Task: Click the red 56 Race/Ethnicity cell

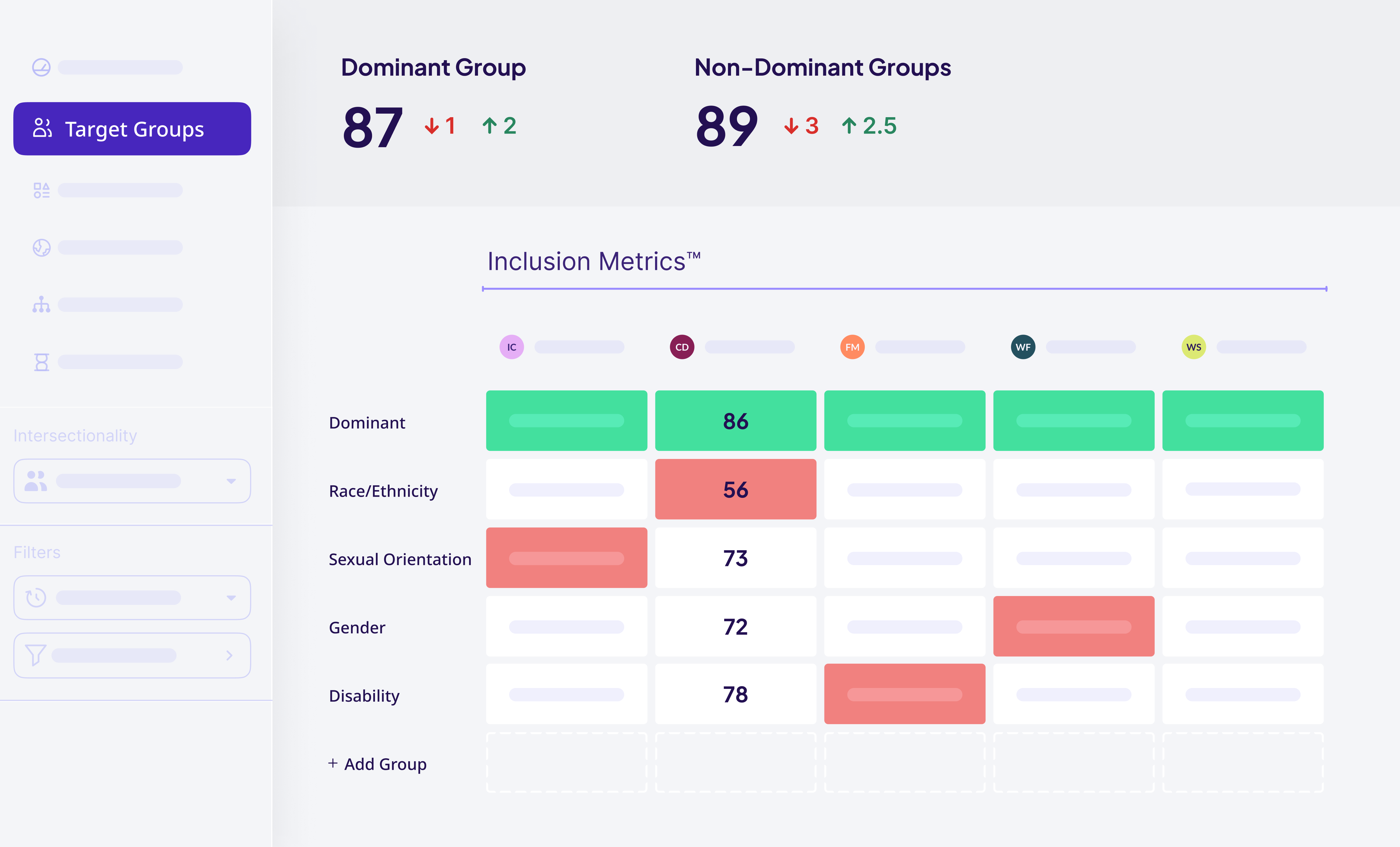Action: pos(735,489)
